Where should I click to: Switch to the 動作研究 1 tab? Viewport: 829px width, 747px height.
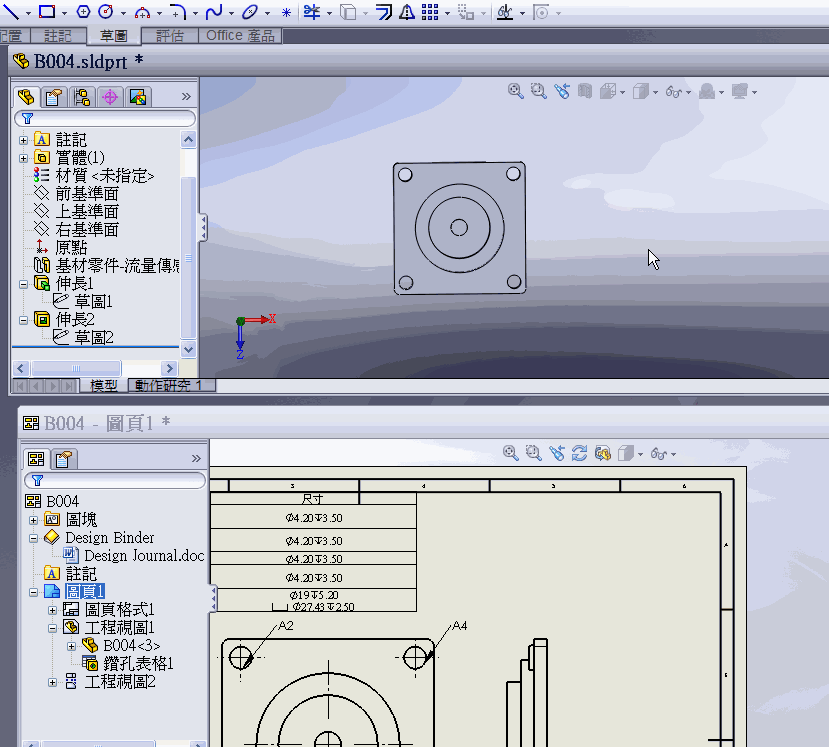[172, 385]
